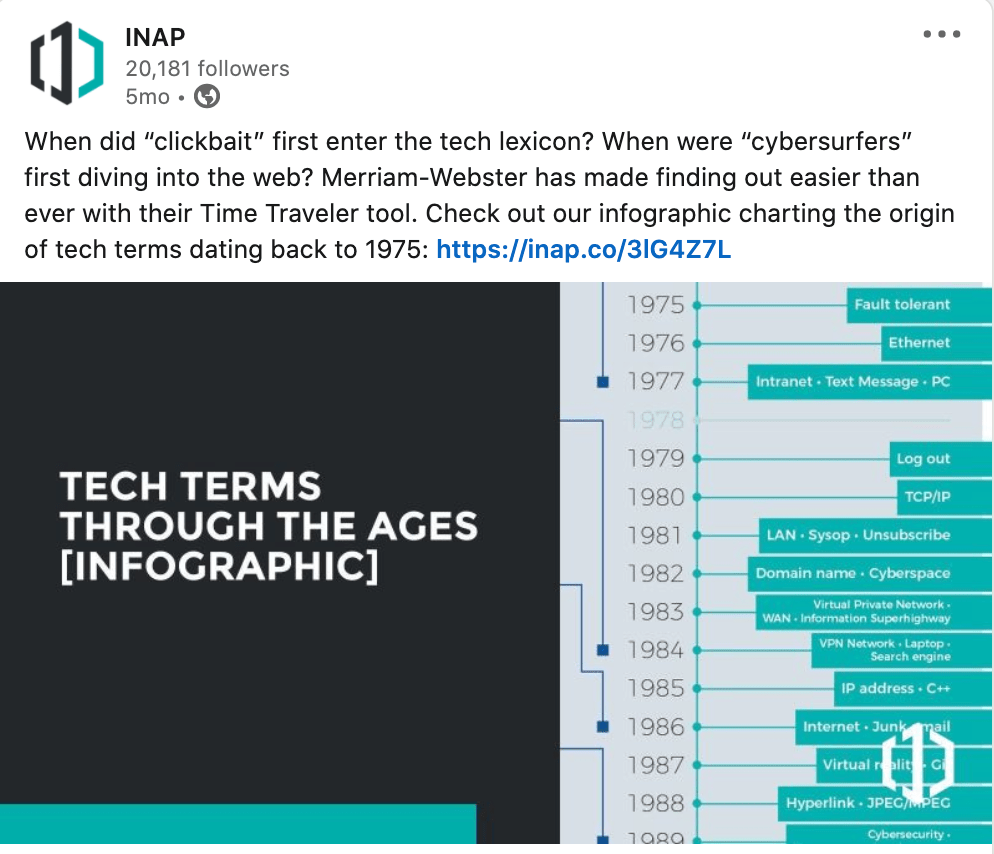Click the INAP company name

155,38
